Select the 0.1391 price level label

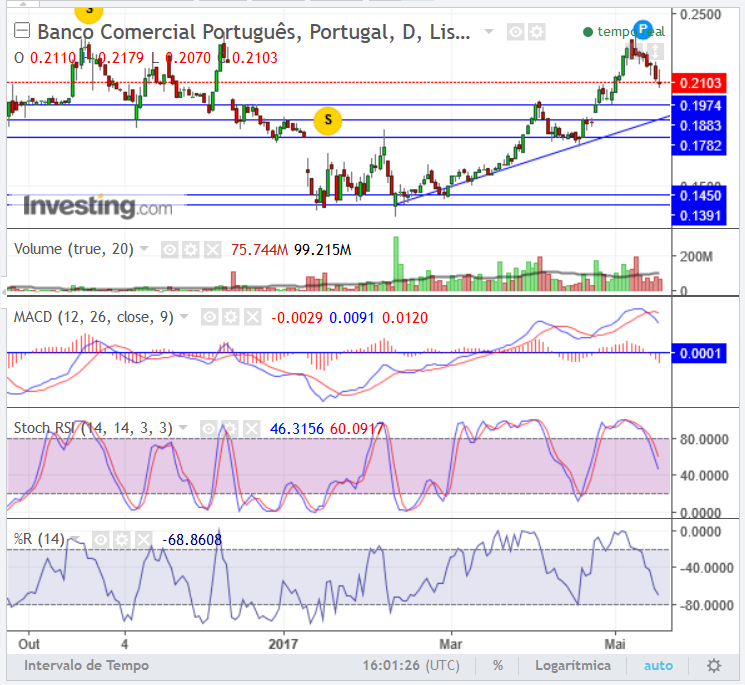click(699, 216)
